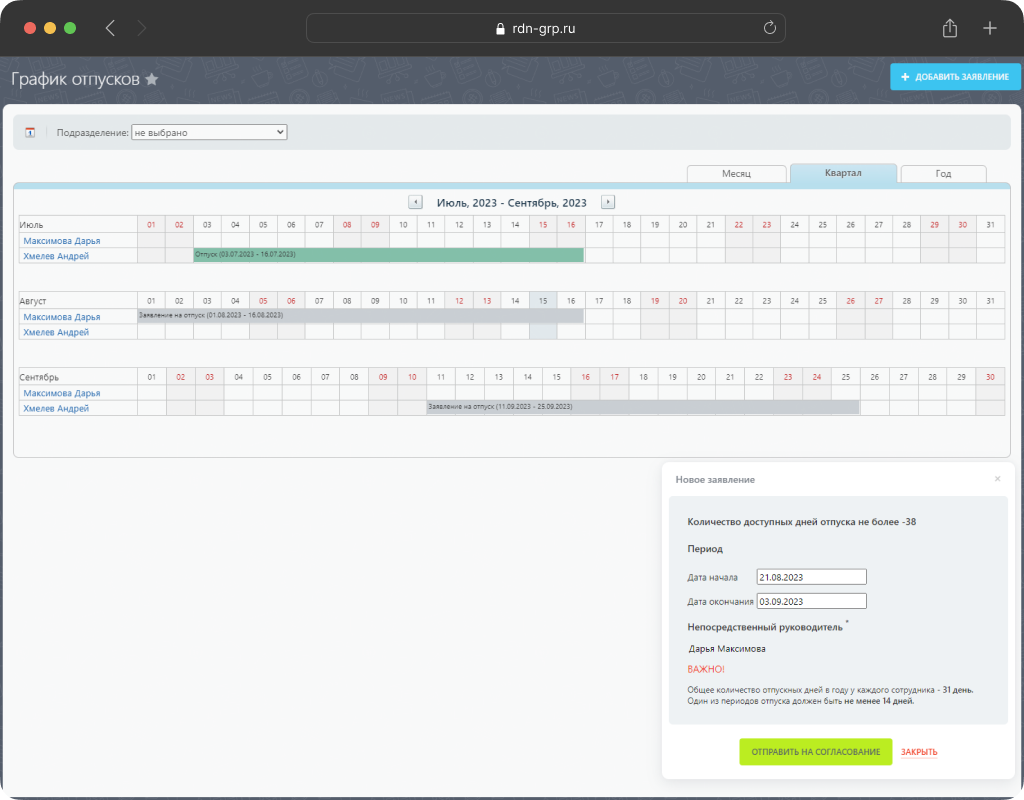Click the Июль month label
1024x800 pixels.
pyautogui.click(x=31, y=225)
